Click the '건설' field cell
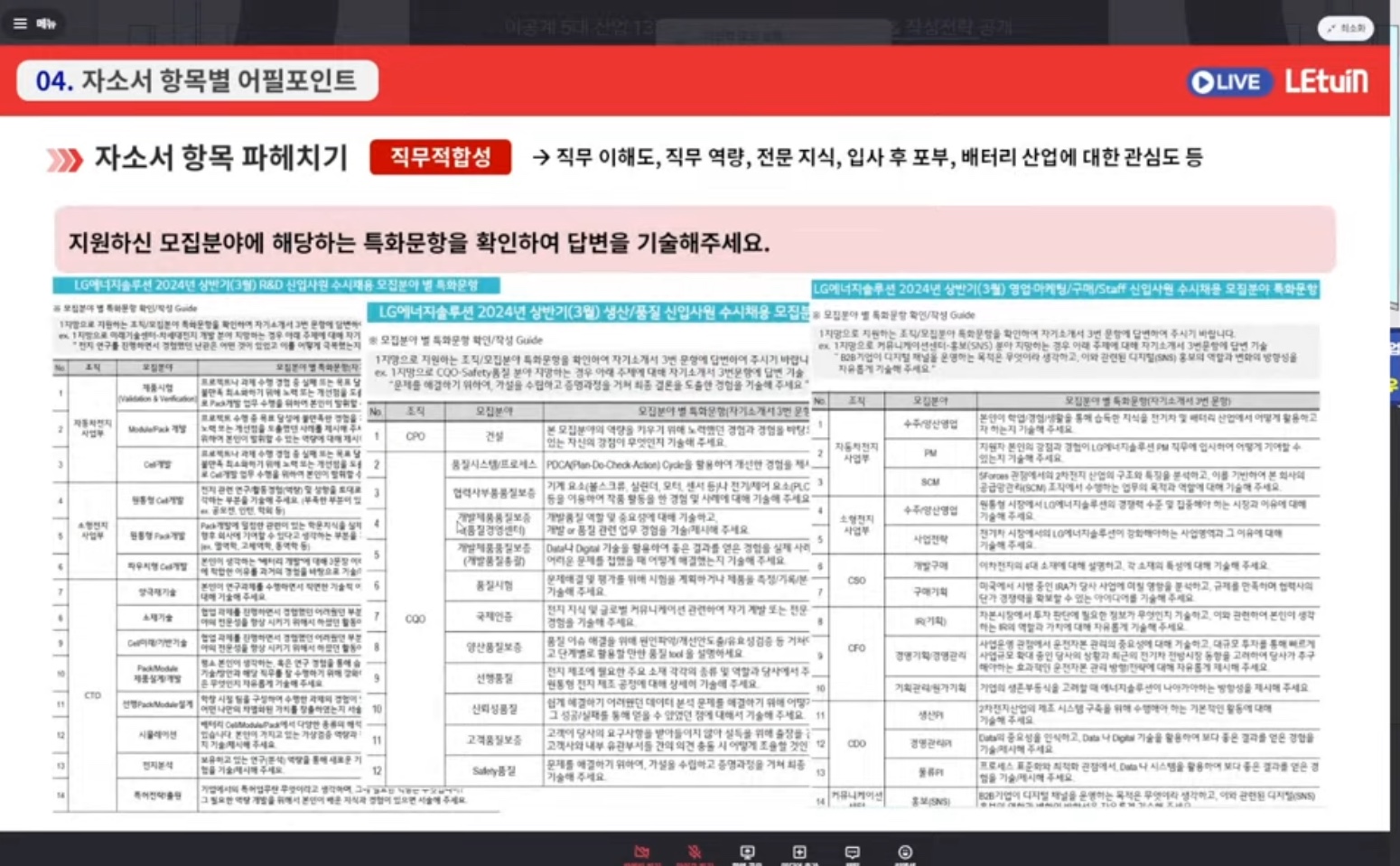Image resolution: width=1400 pixels, height=866 pixels. 494,436
